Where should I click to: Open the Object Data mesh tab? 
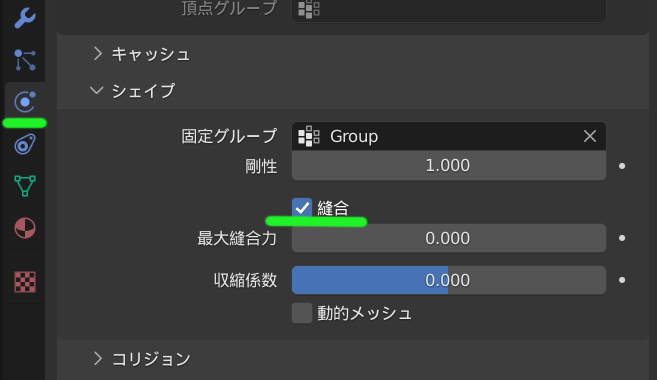[x=25, y=186]
